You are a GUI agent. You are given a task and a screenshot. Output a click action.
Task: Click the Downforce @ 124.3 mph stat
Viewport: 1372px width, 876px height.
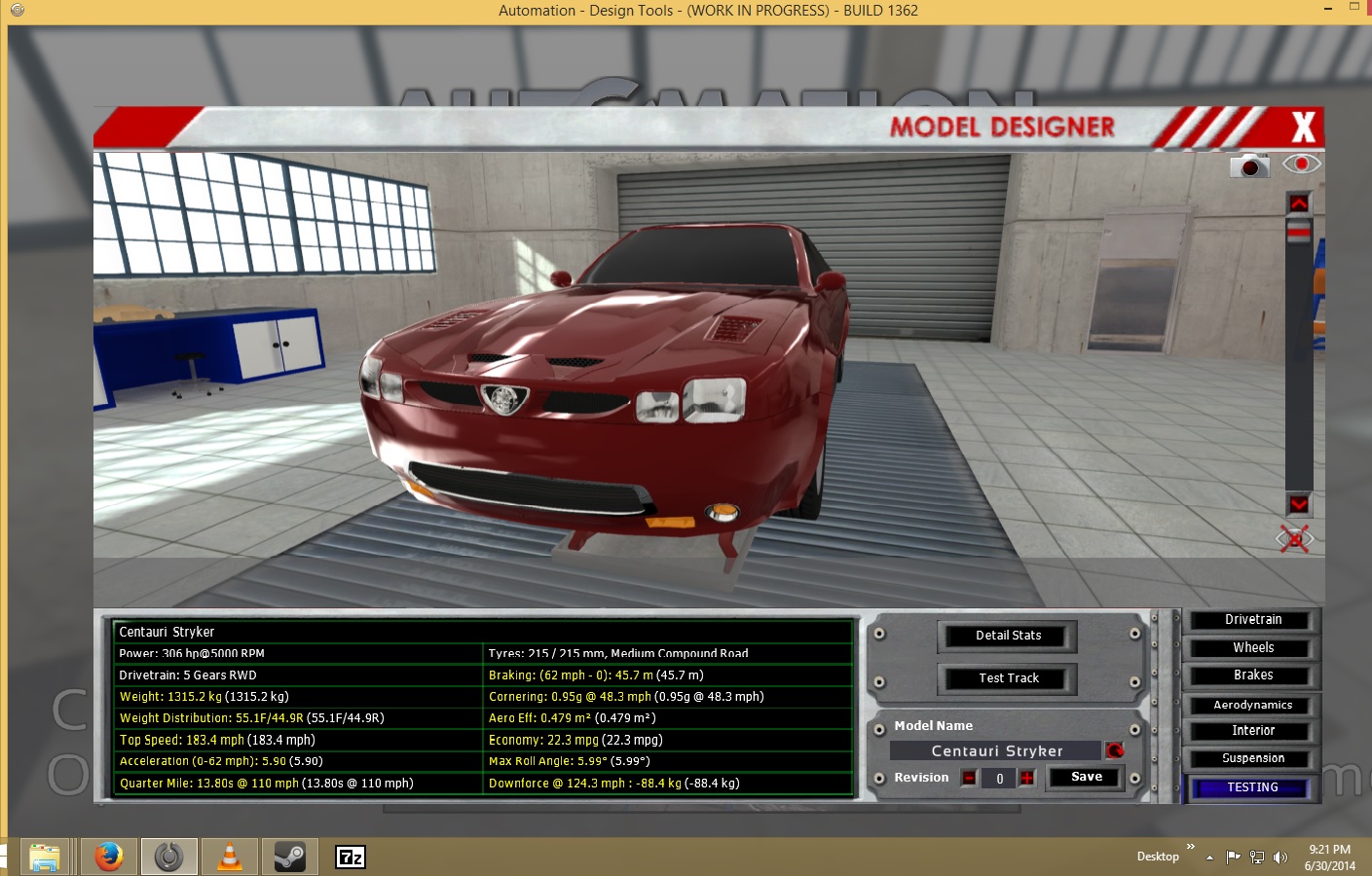613,783
